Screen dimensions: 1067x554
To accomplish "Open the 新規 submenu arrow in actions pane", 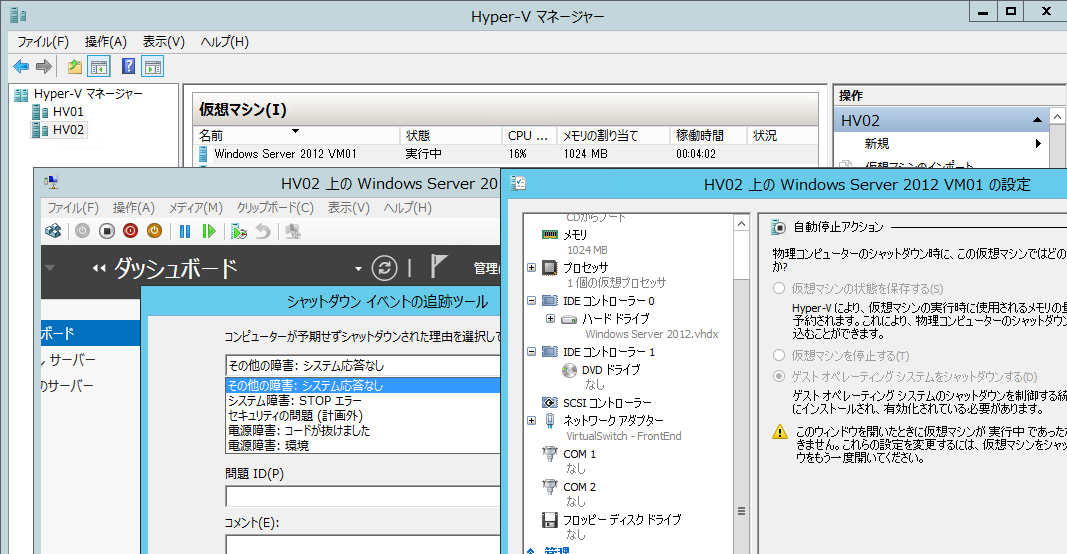I will click(x=1038, y=144).
